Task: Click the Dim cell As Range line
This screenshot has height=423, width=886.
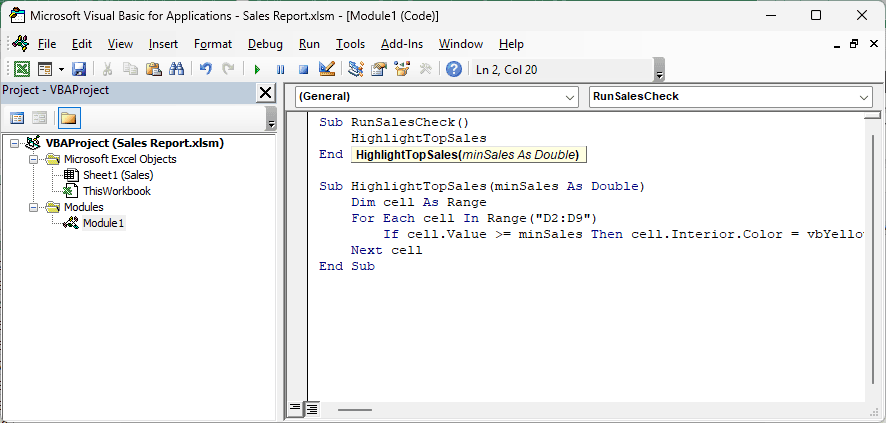Action: [419, 202]
